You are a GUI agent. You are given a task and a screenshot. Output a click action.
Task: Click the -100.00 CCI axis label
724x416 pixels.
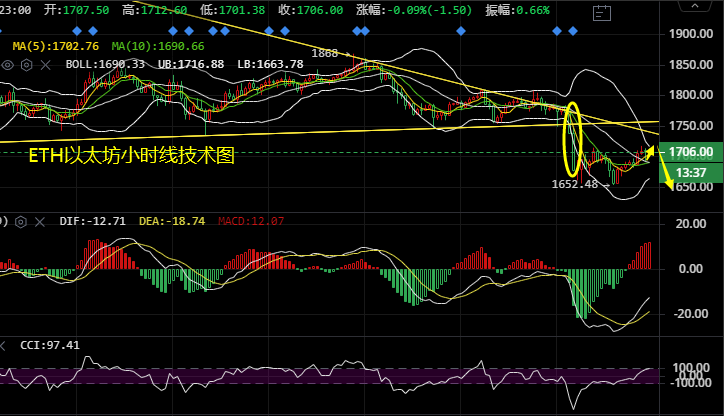691,383
